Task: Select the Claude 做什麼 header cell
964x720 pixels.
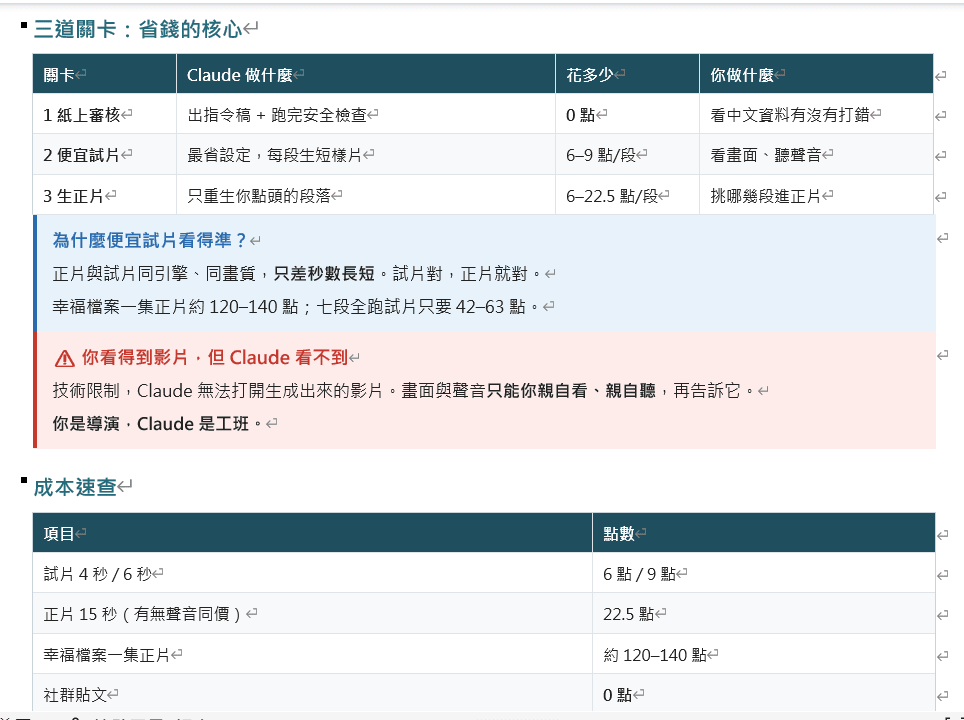Action: 366,74
